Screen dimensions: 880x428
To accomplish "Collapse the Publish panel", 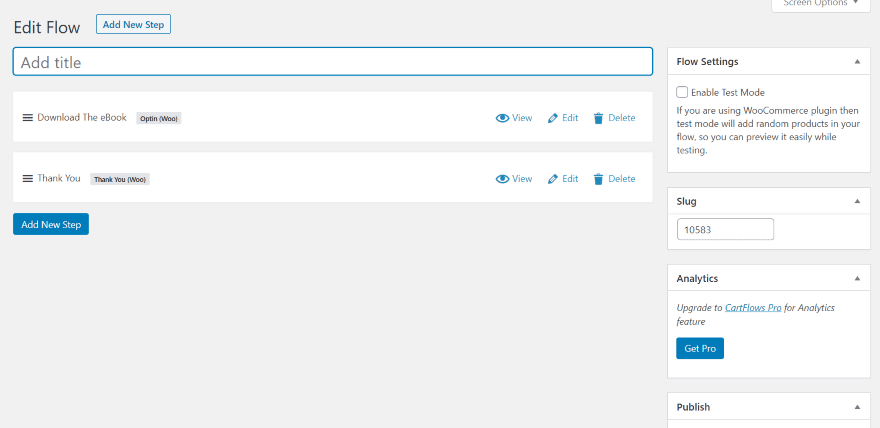I will pyautogui.click(x=857, y=408).
